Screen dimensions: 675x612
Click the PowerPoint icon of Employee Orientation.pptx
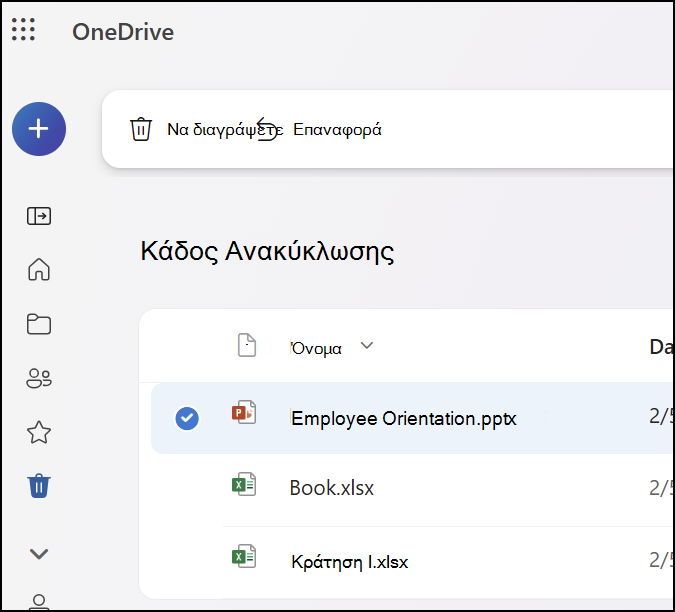[x=244, y=412]
